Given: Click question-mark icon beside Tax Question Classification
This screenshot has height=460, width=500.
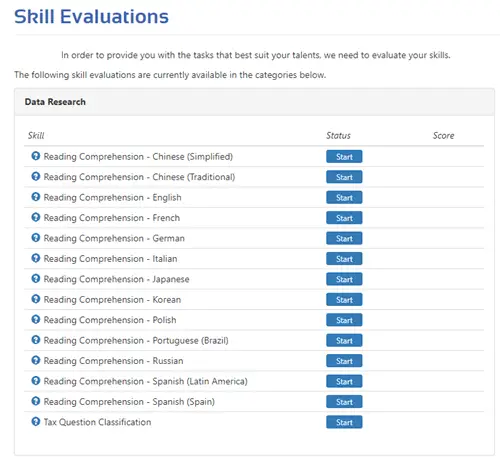Looking at the screenshot, I should (x=36, y=421).
